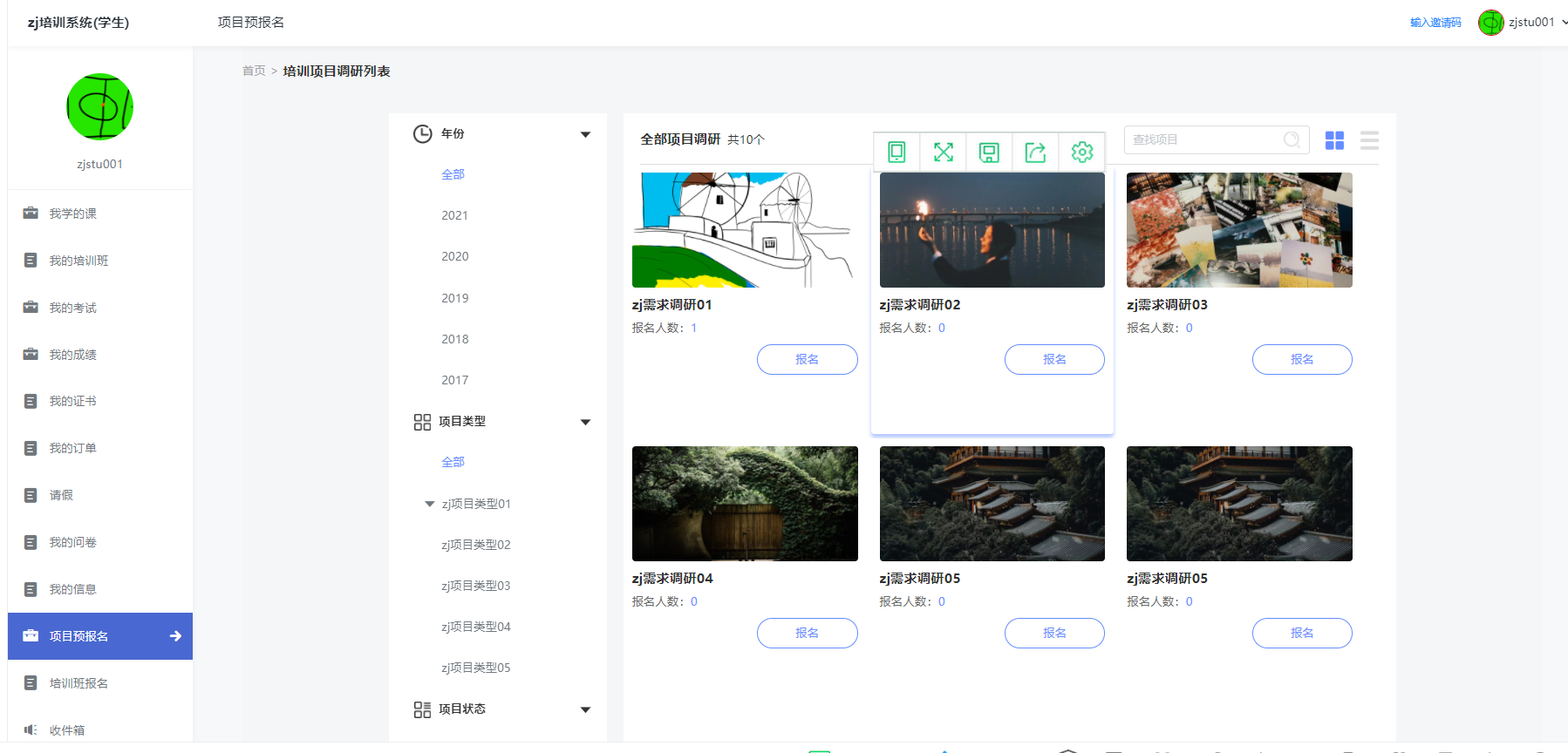The image size is (1568, 753).
Task: Click the green save disk icon
Action: pyautogui.click(x=989, y=153)
